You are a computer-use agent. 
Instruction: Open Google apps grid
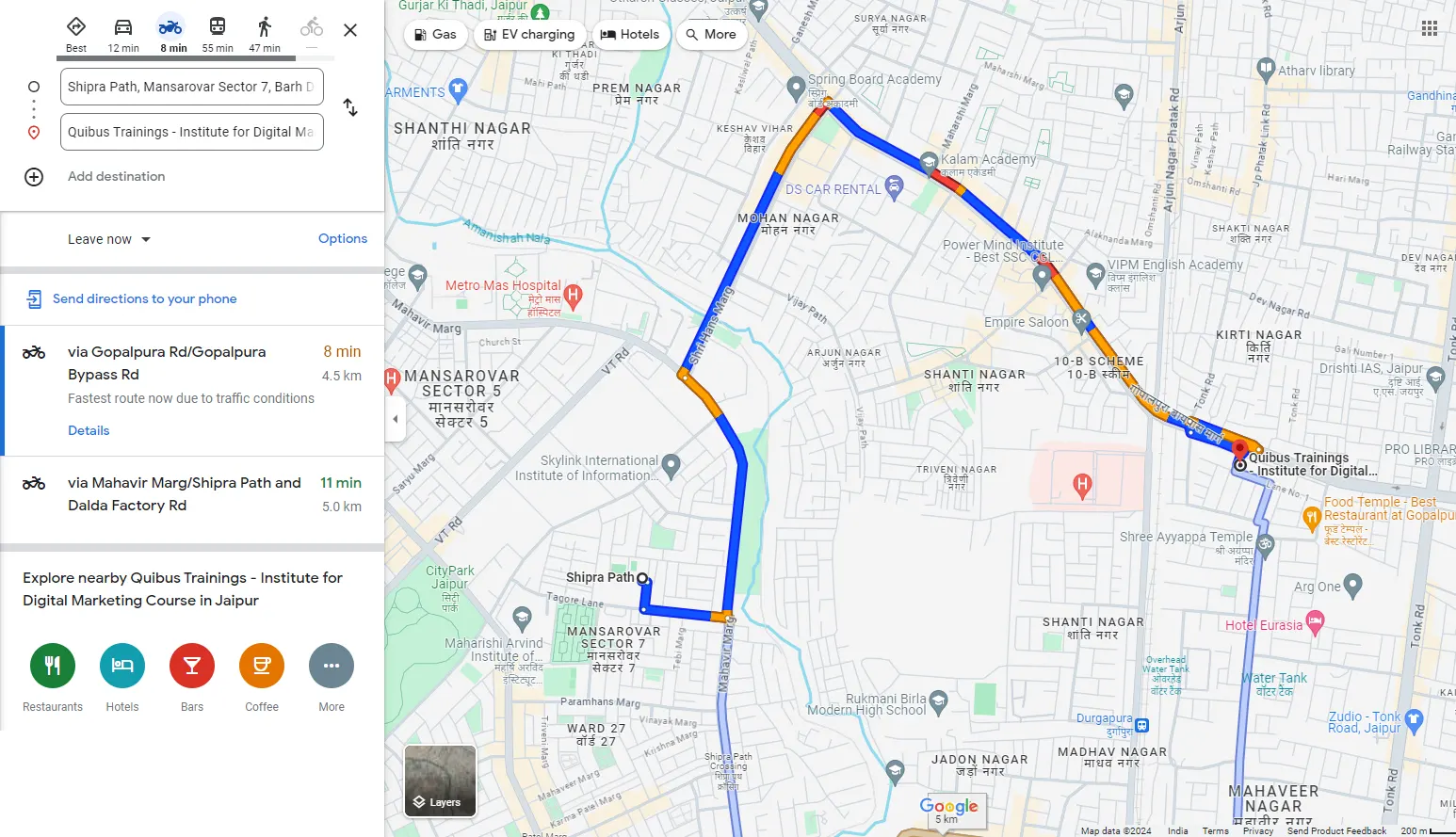coord(1430,28)
